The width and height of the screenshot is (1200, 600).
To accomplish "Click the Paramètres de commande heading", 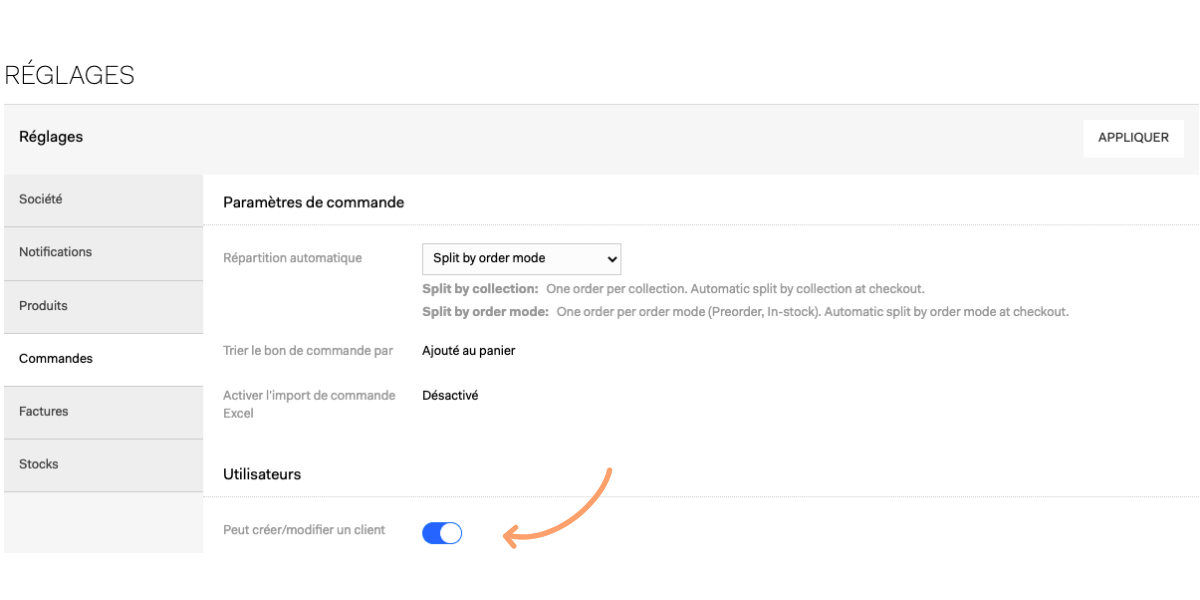I will [313, 202].
